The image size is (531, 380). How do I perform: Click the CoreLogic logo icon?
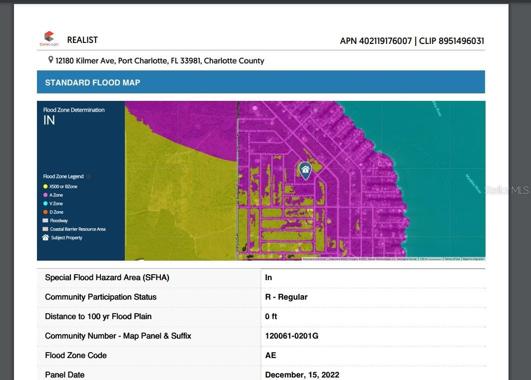click(x=49, y=38)
